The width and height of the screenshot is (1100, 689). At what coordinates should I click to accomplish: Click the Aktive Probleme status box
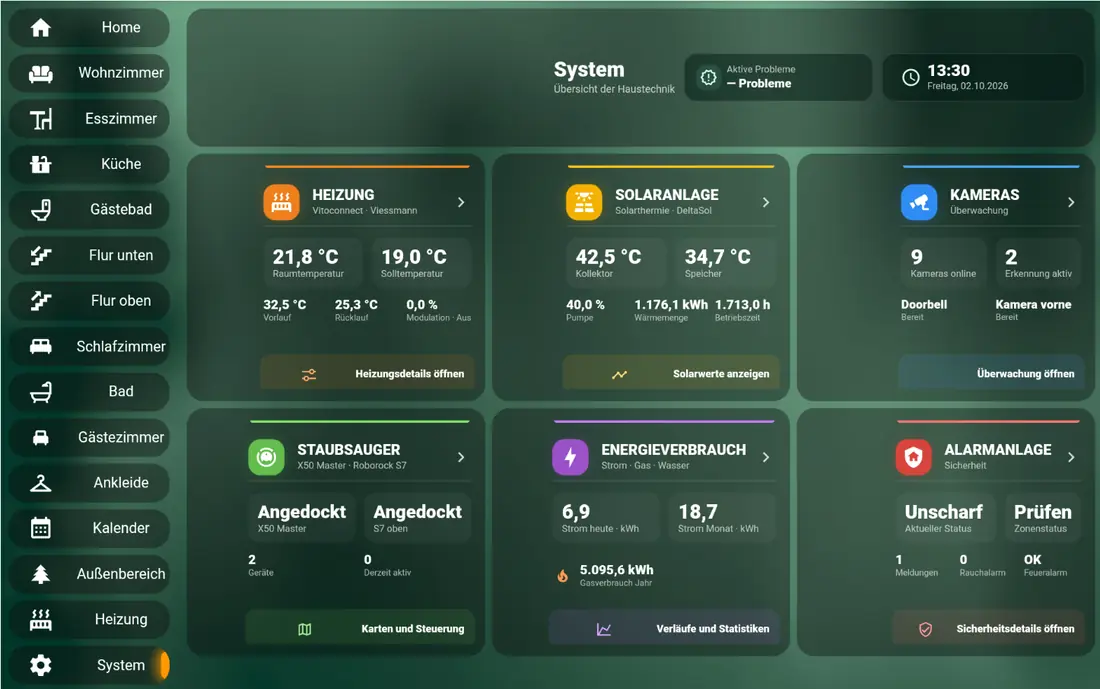778,77
